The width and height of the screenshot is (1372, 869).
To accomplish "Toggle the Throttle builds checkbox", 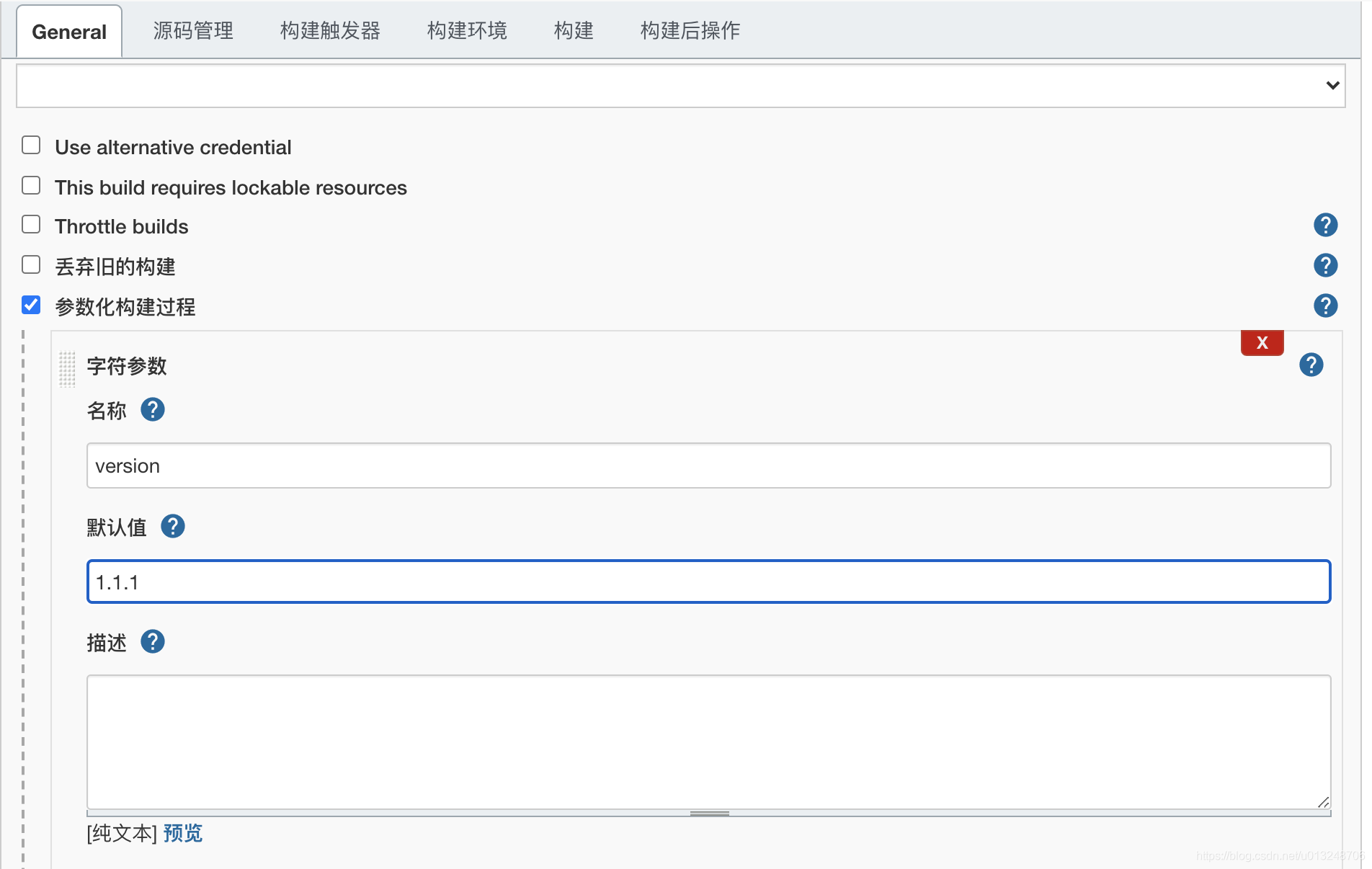I will pos(31,225).
